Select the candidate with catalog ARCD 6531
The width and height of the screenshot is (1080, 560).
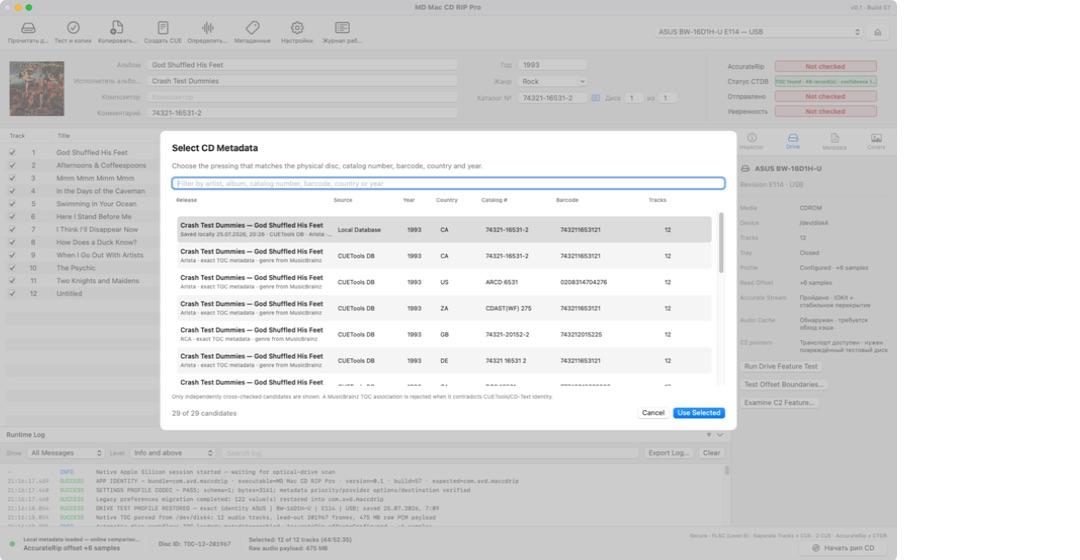point(444,282)
